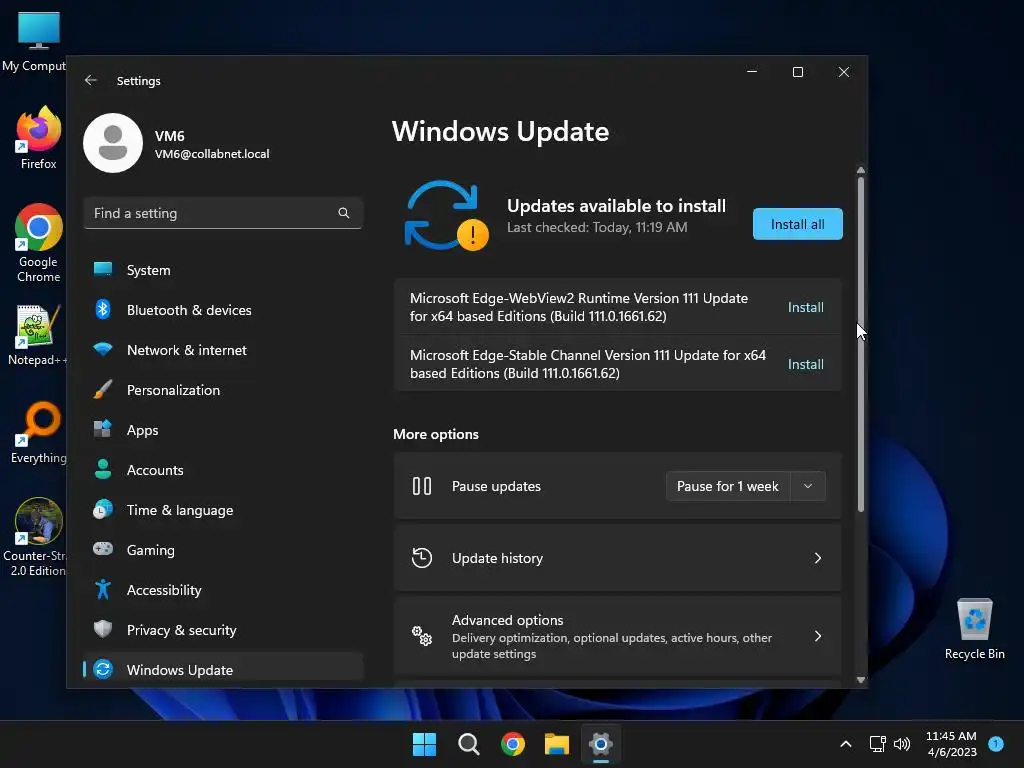Install the Edge-WebView2 Runtime update
1024x768 pixels.
point(805,307)
